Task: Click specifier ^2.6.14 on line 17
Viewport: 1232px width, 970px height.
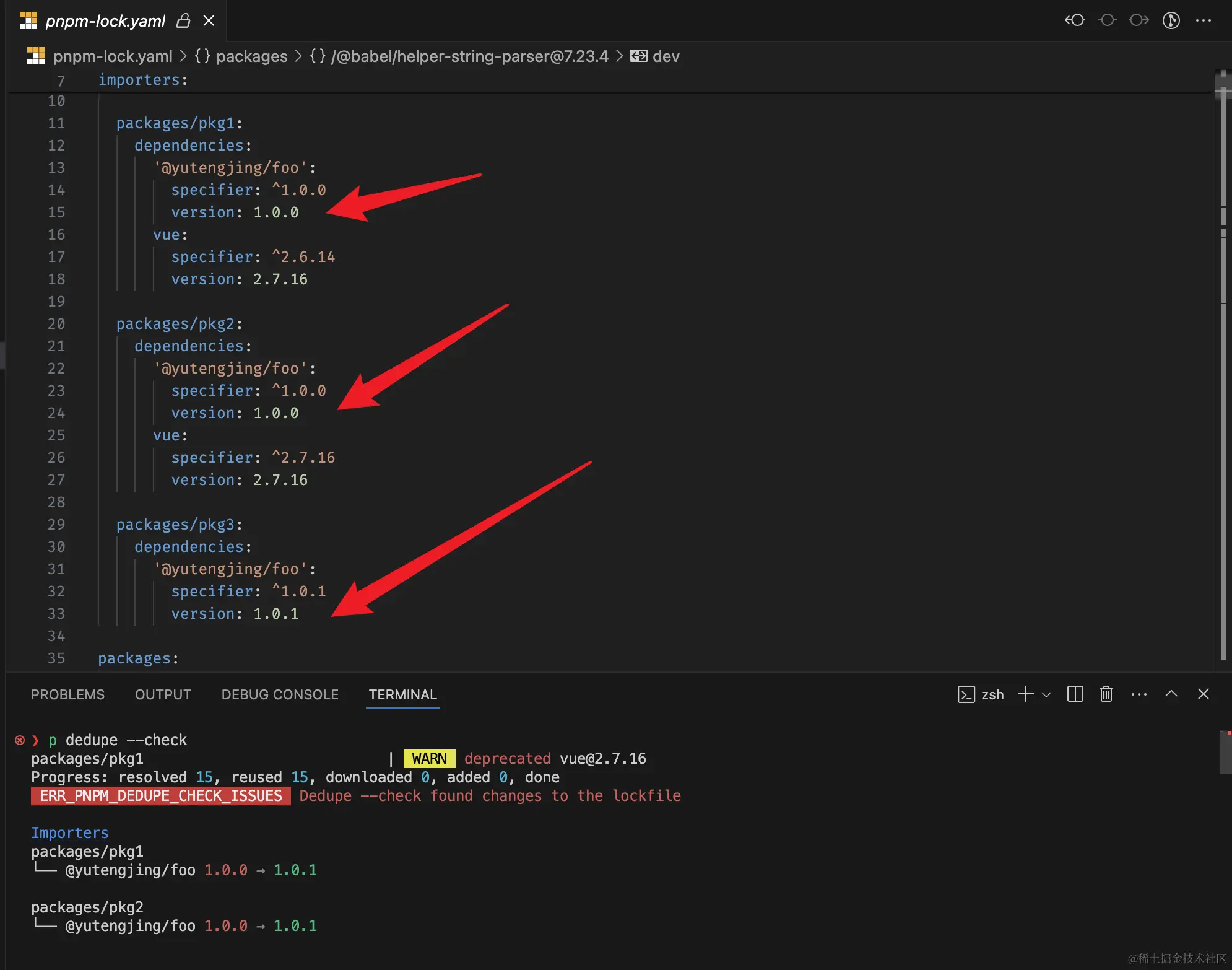Action: click(253, 257)
